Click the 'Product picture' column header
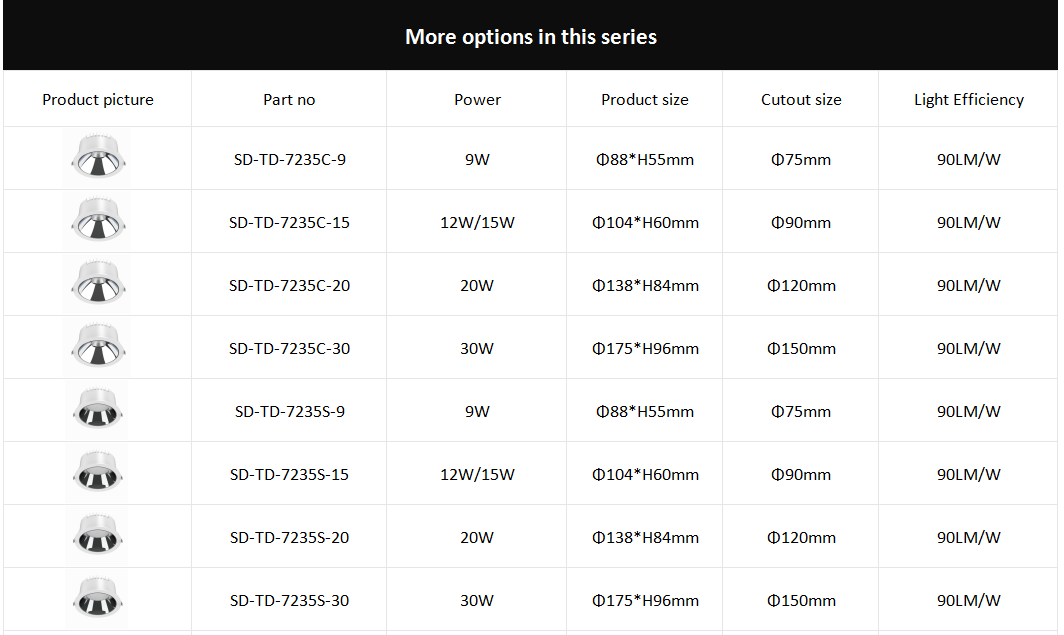The height and width of the screenshot is (635, 1064). [98, 99]
